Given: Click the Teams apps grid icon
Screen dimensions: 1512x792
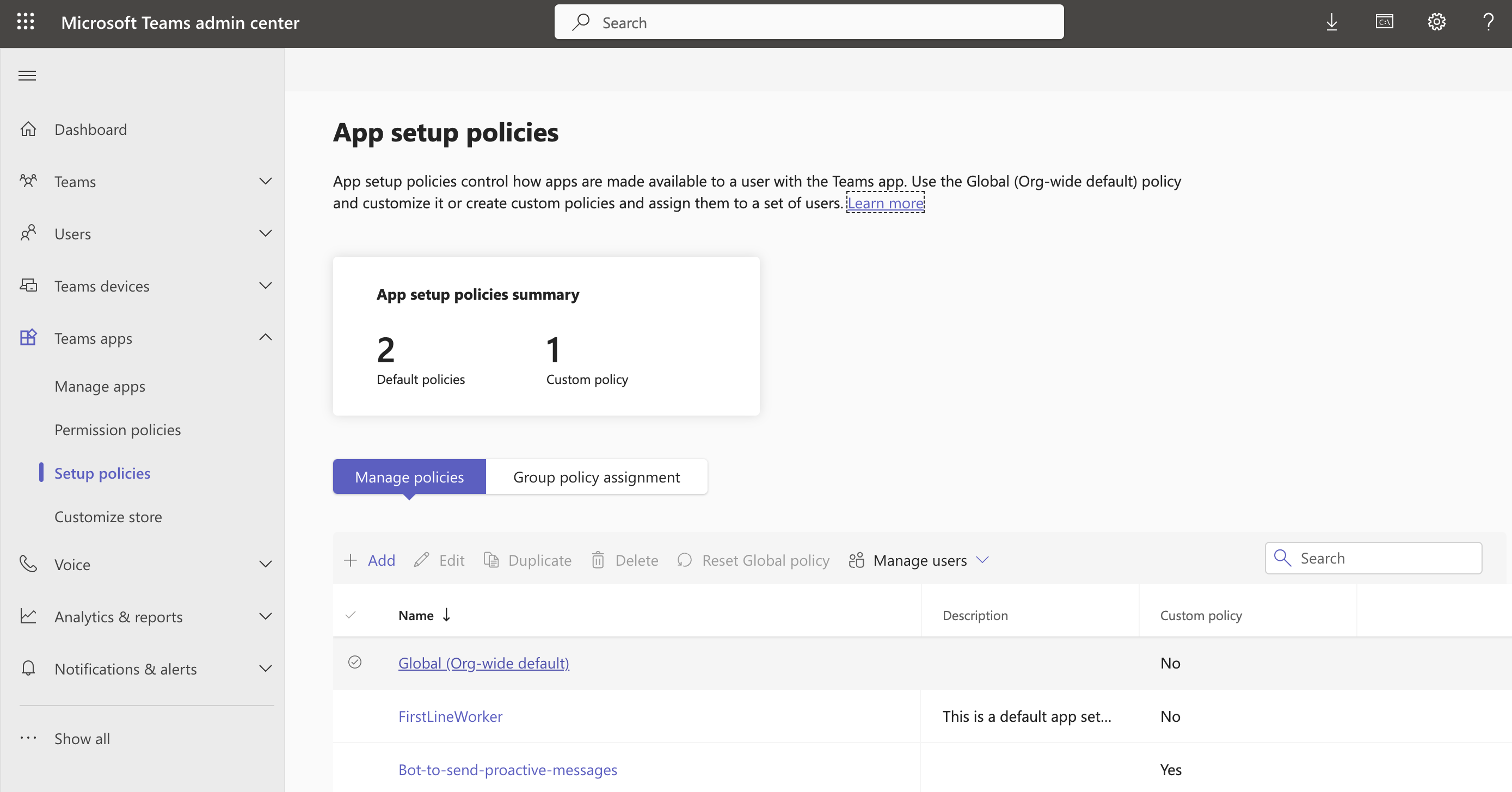Looking at the screenshot, I should coord(28,337).
